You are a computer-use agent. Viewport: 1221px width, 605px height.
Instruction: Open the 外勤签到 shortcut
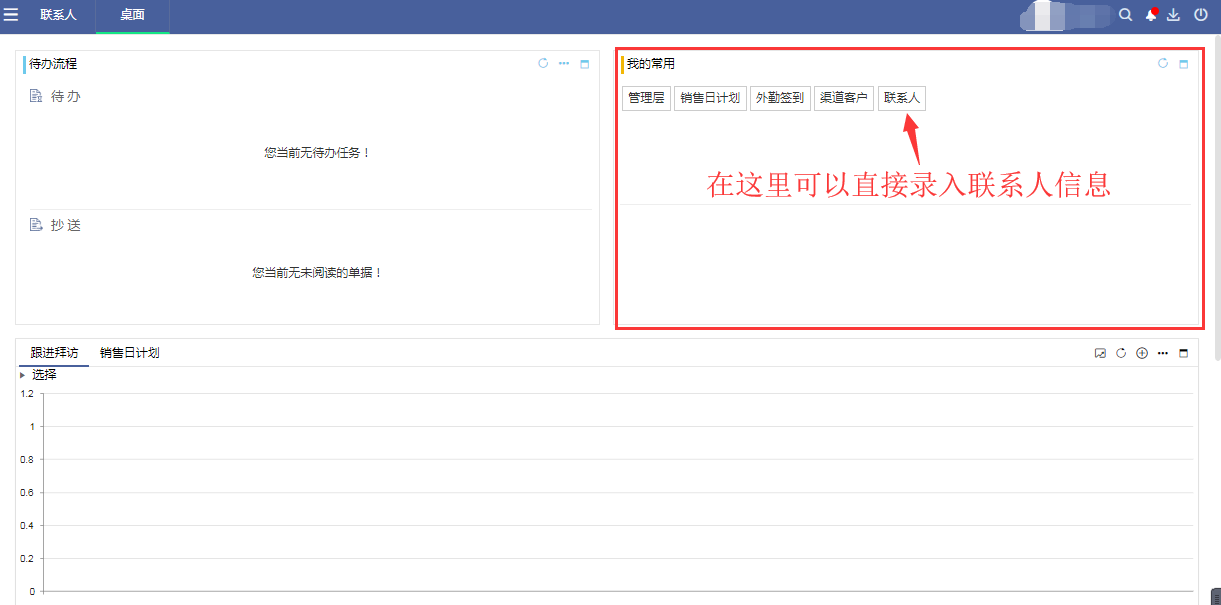[x=780, y=98]
